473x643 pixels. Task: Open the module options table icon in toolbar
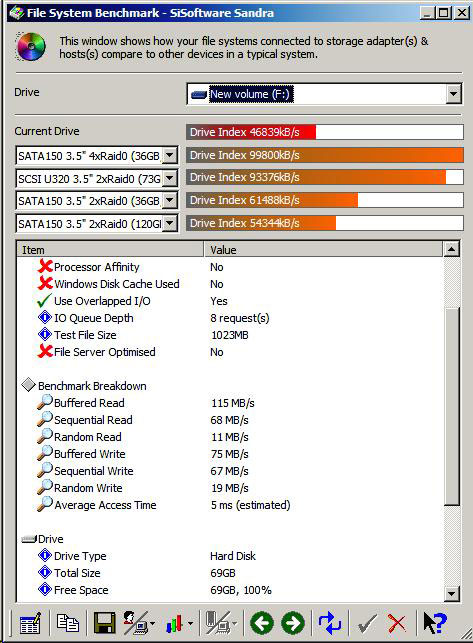[30, 624]
